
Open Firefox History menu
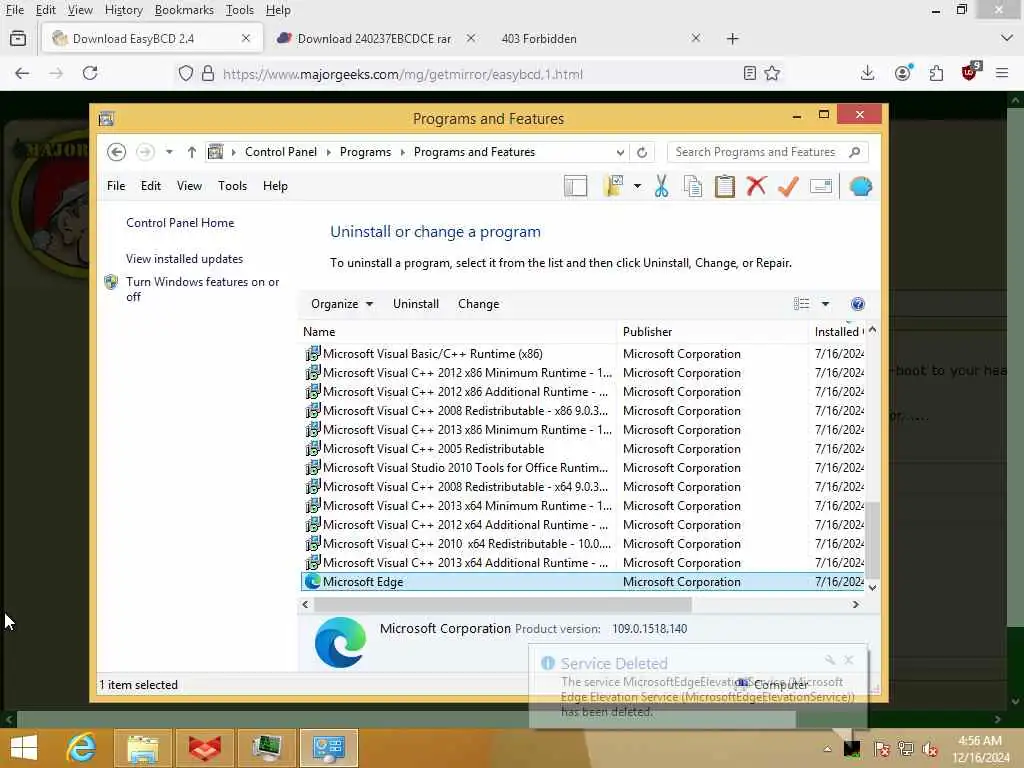pyautogui.click(x=123, y=10)
